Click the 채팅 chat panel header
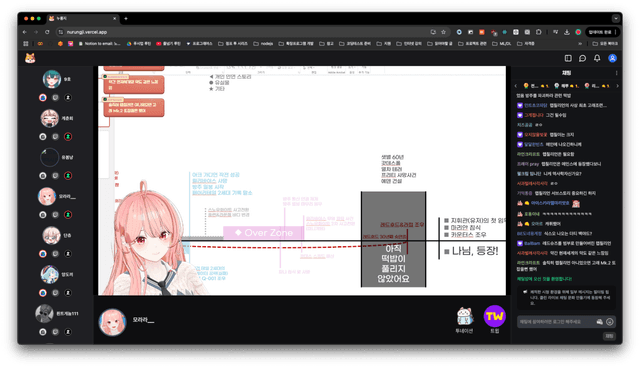Viewport: 640px width, 368px height. [566, 73]
